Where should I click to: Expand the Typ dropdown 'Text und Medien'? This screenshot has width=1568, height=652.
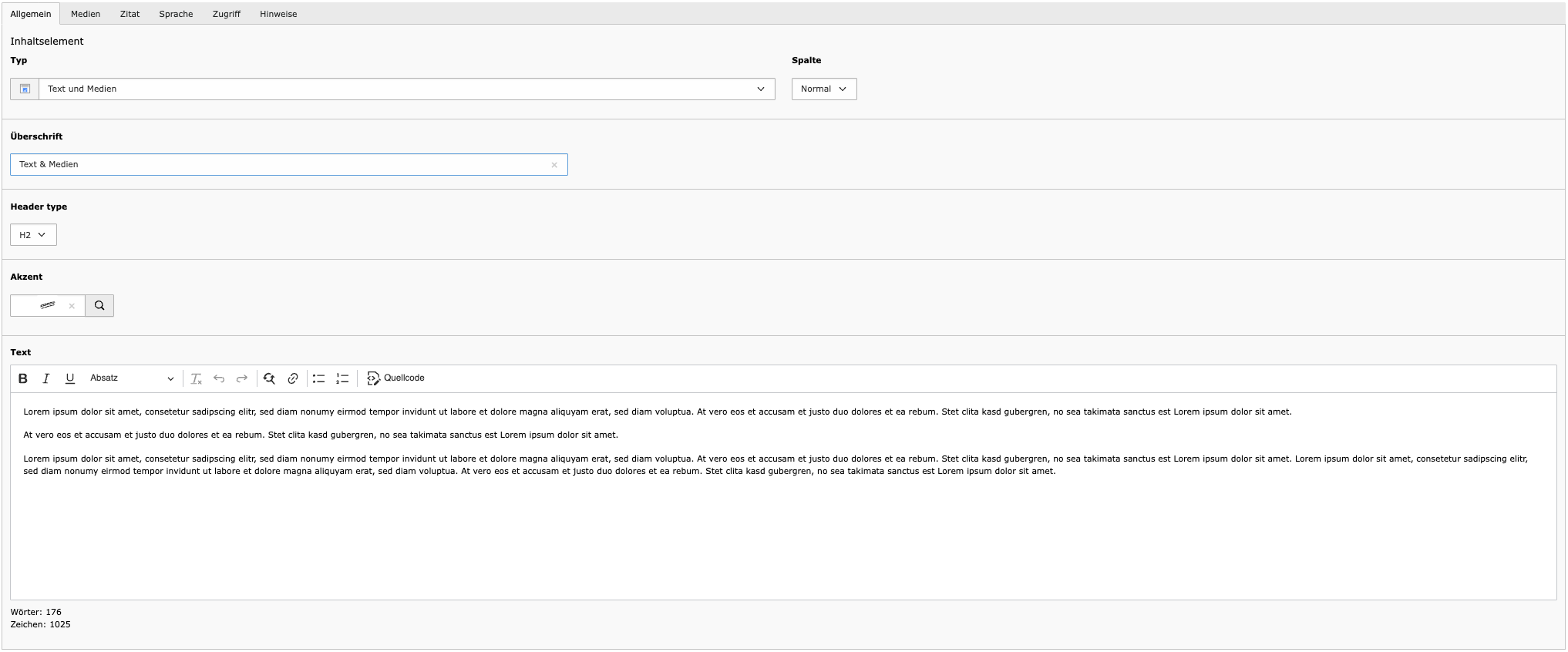(x=406, y=89)
